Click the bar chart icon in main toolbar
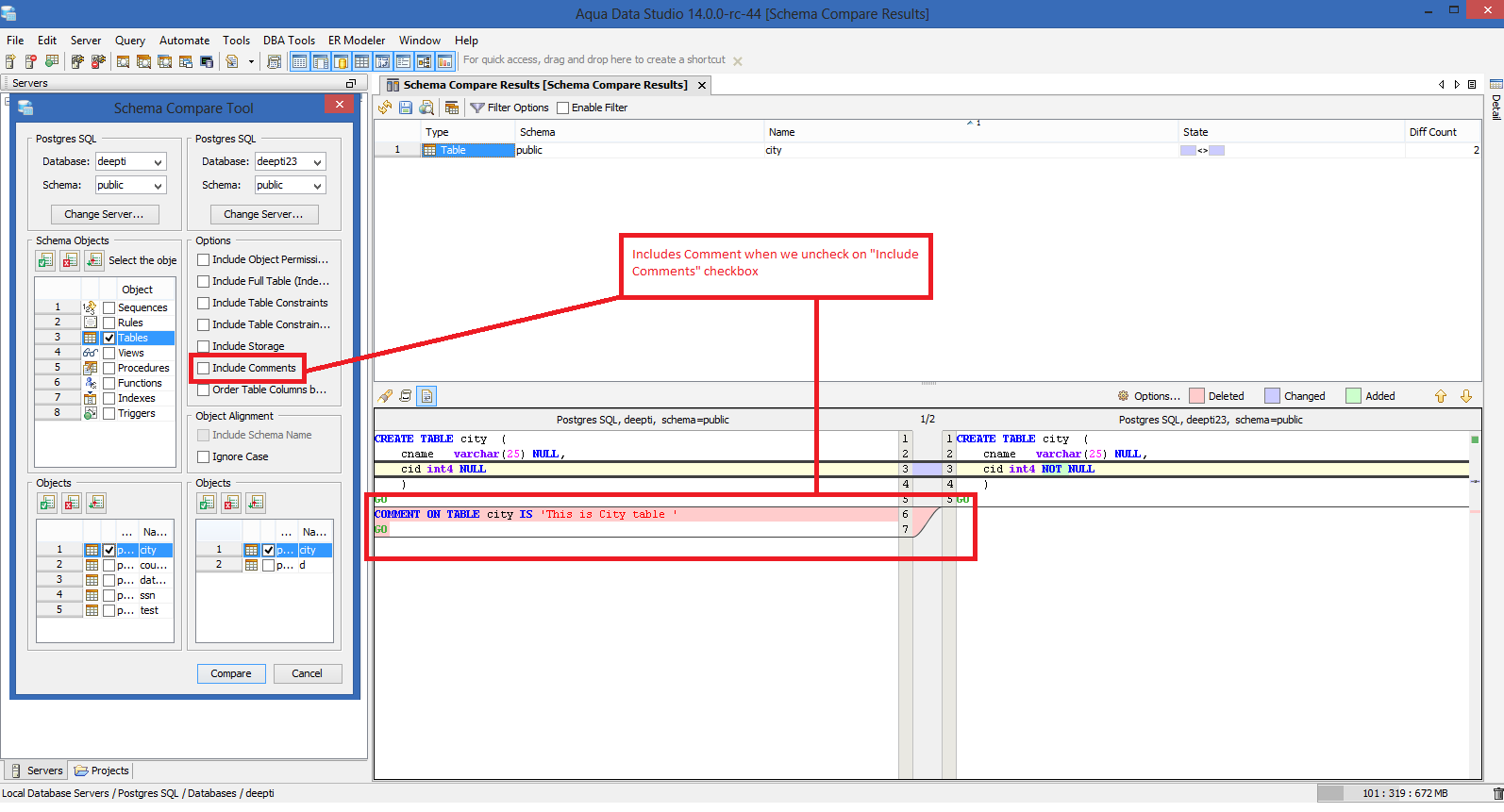The width and height of the screenshot is (1504, 812). 444,61
